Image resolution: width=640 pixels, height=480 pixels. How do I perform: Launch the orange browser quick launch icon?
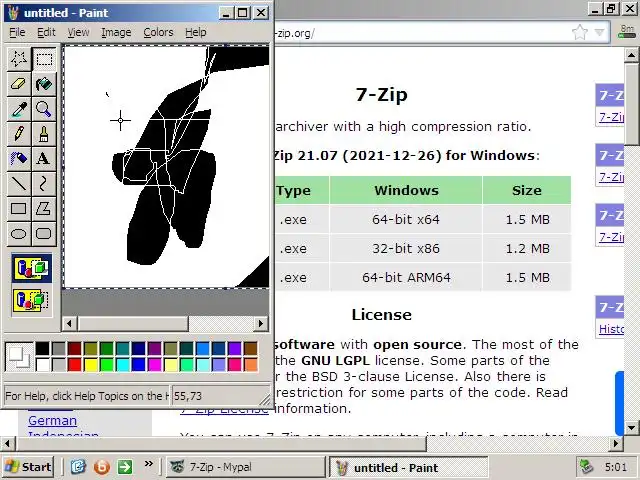(102, 467)
